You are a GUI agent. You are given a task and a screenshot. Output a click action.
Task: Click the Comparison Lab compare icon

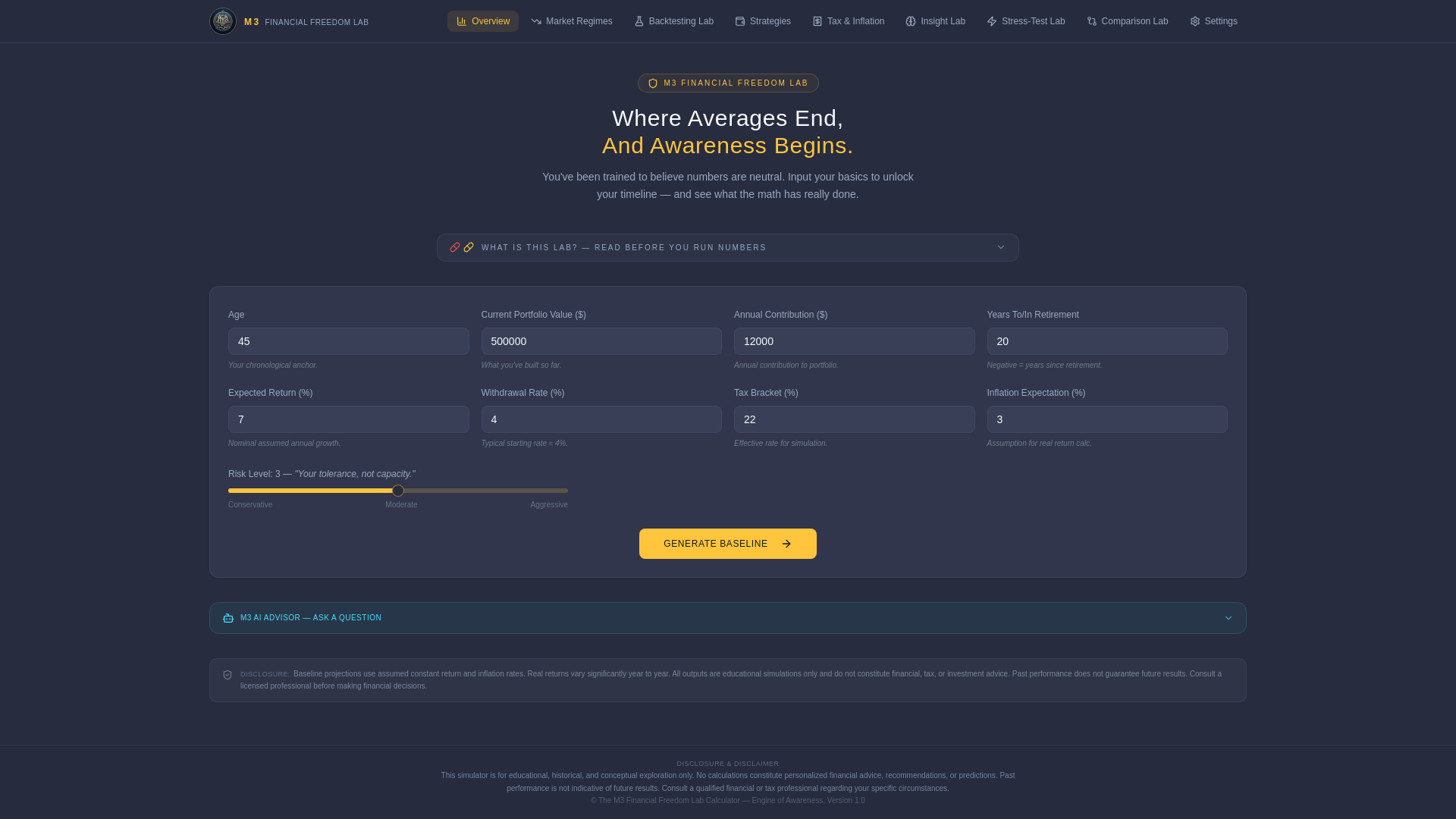pos(1092,21)
